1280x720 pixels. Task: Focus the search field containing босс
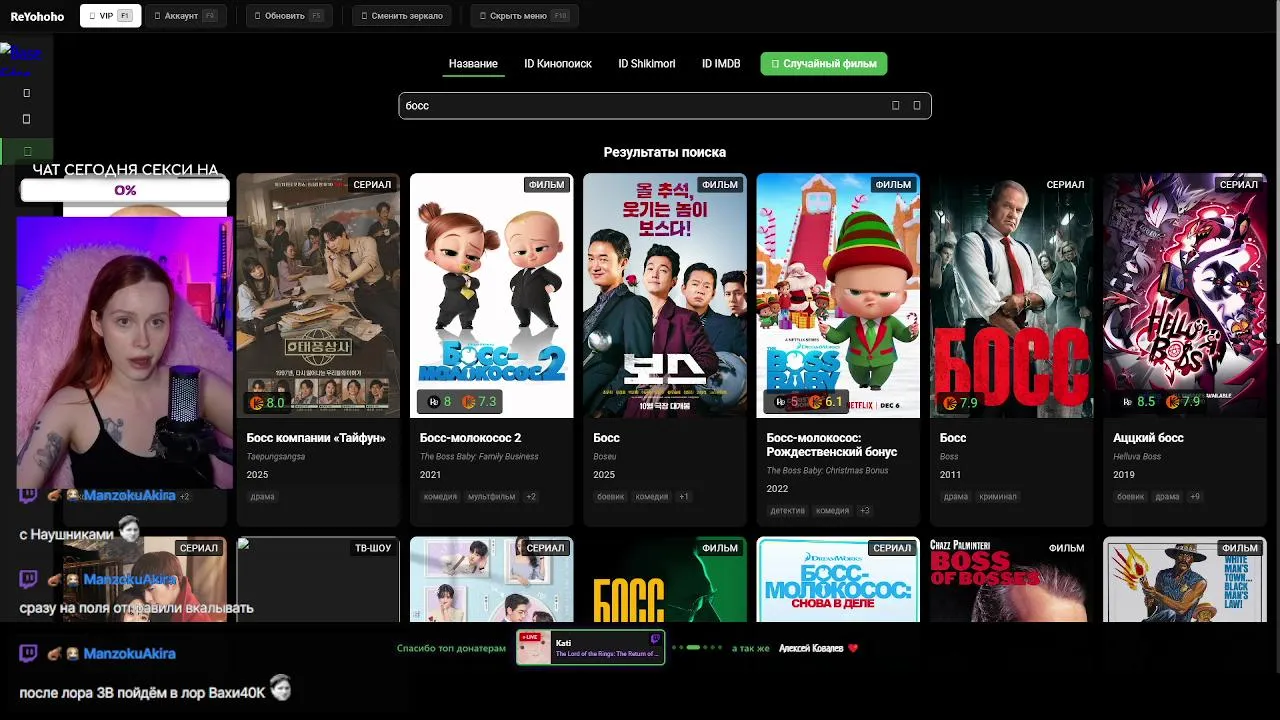(664, 105)
